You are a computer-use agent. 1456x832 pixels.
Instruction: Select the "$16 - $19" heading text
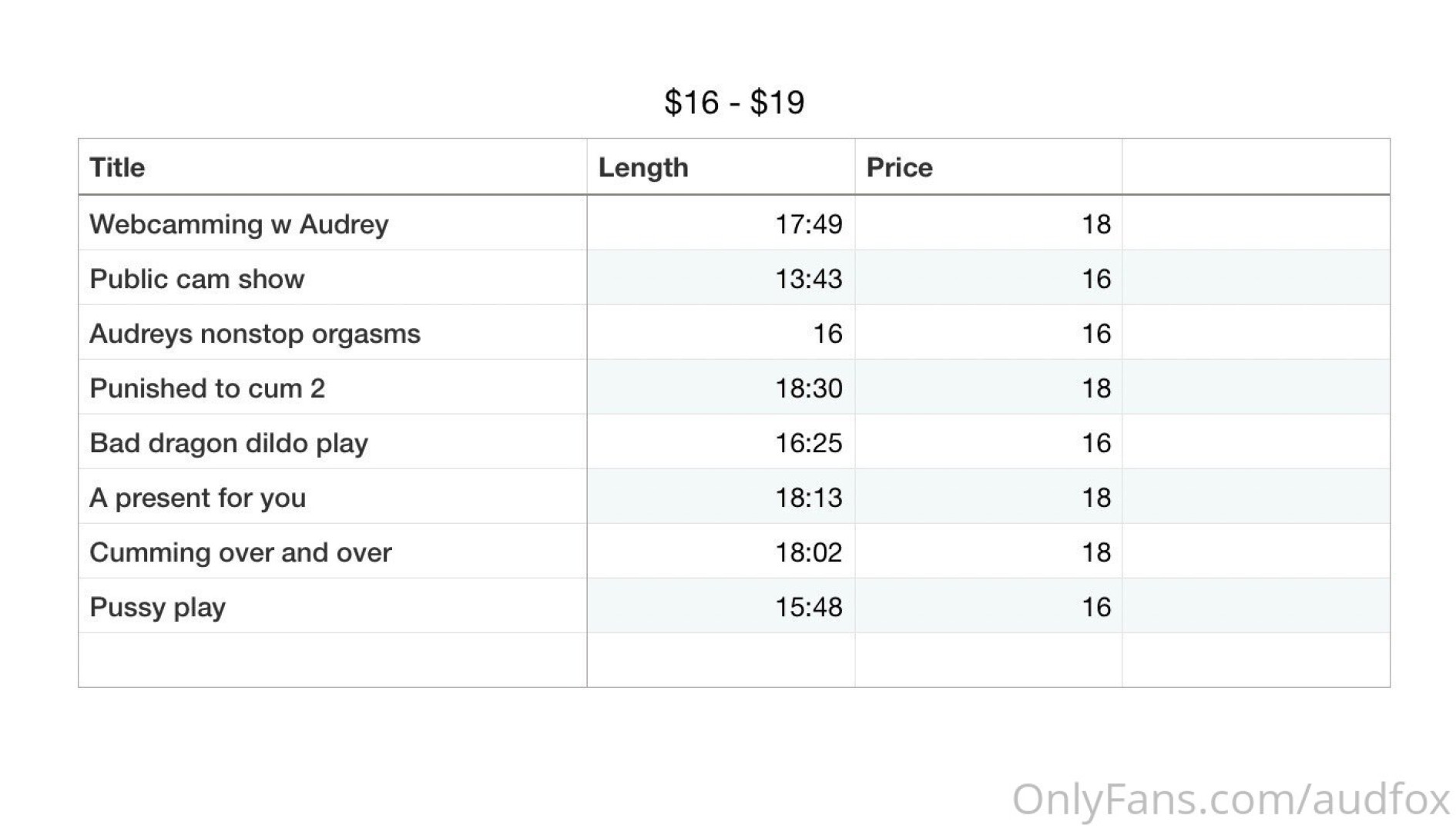click(x=734, y=102)
